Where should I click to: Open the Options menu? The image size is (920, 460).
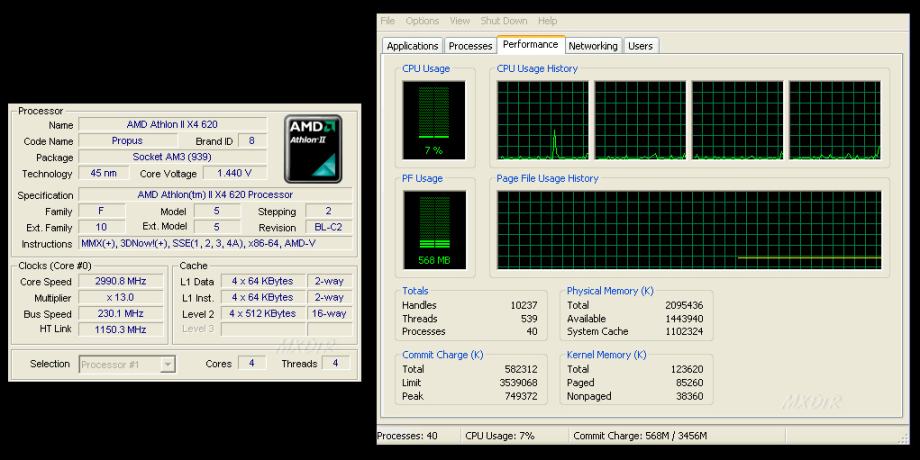[x=422, y=21]
